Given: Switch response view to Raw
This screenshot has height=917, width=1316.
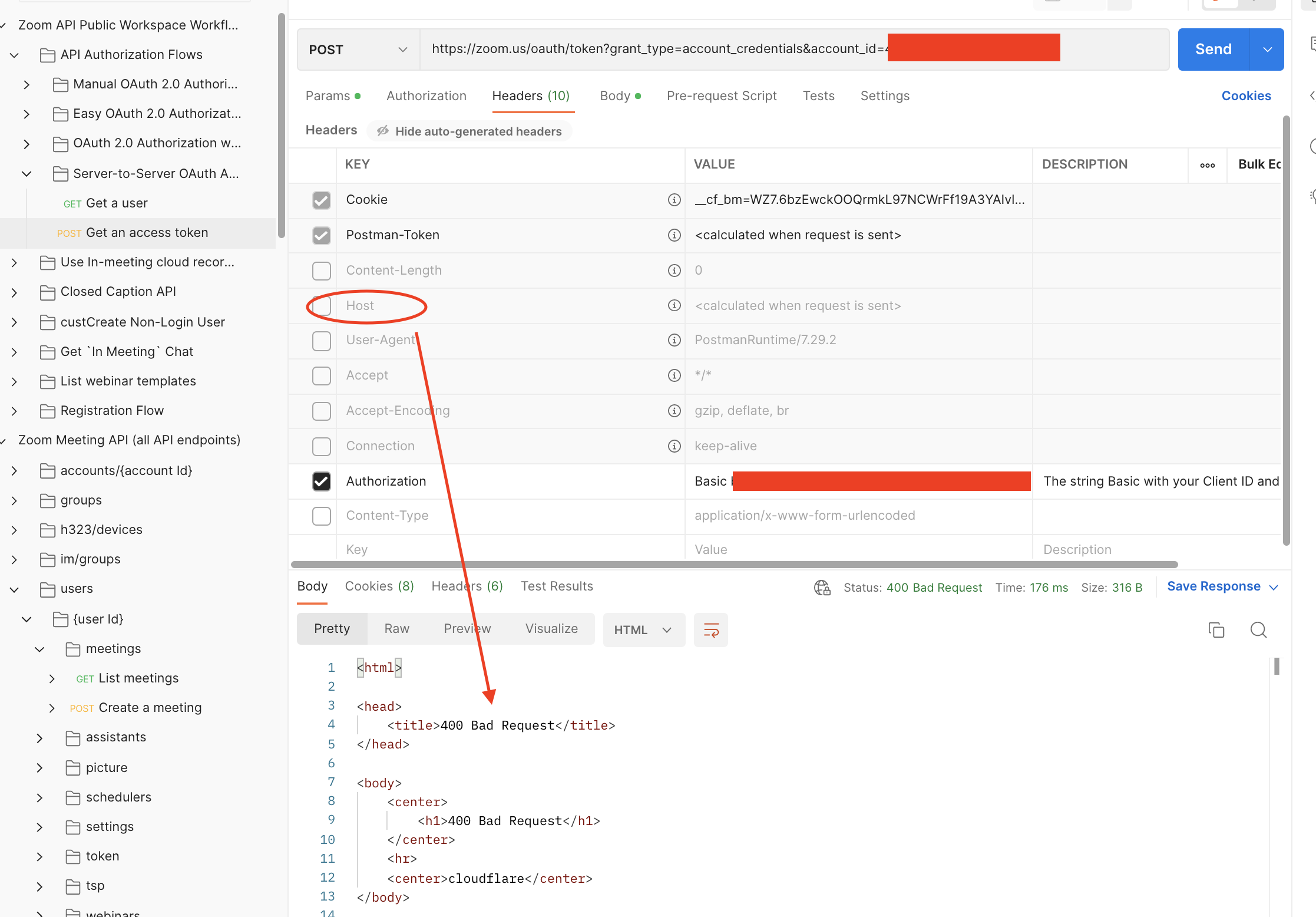Looking at the screenshot, I should tap(397, 629).
